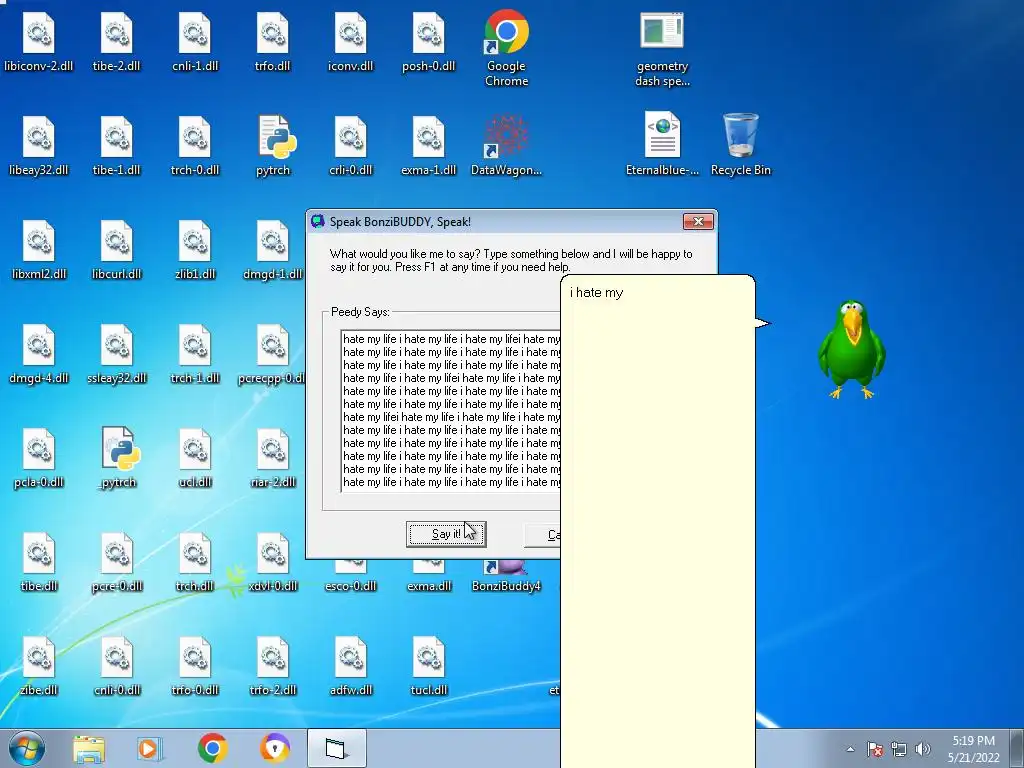Select the pytrch Python file
The image size is (1024, 768).
tap(273, 146)
